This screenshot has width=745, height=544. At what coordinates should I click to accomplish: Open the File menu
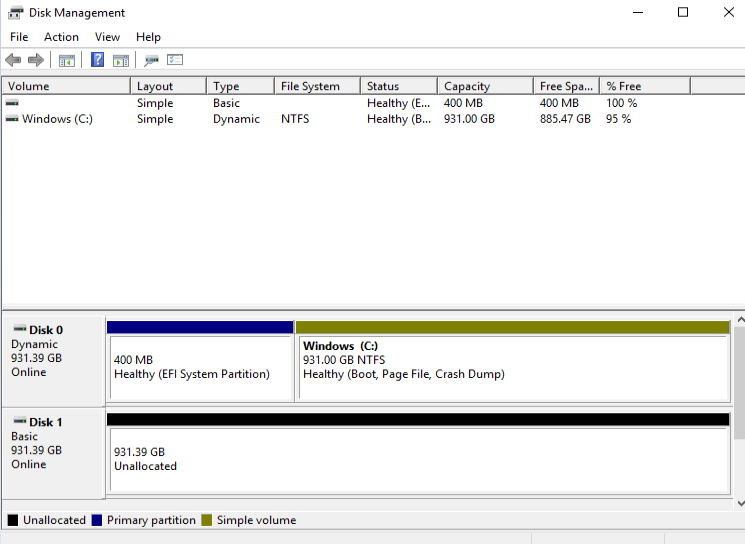point(19,37)
